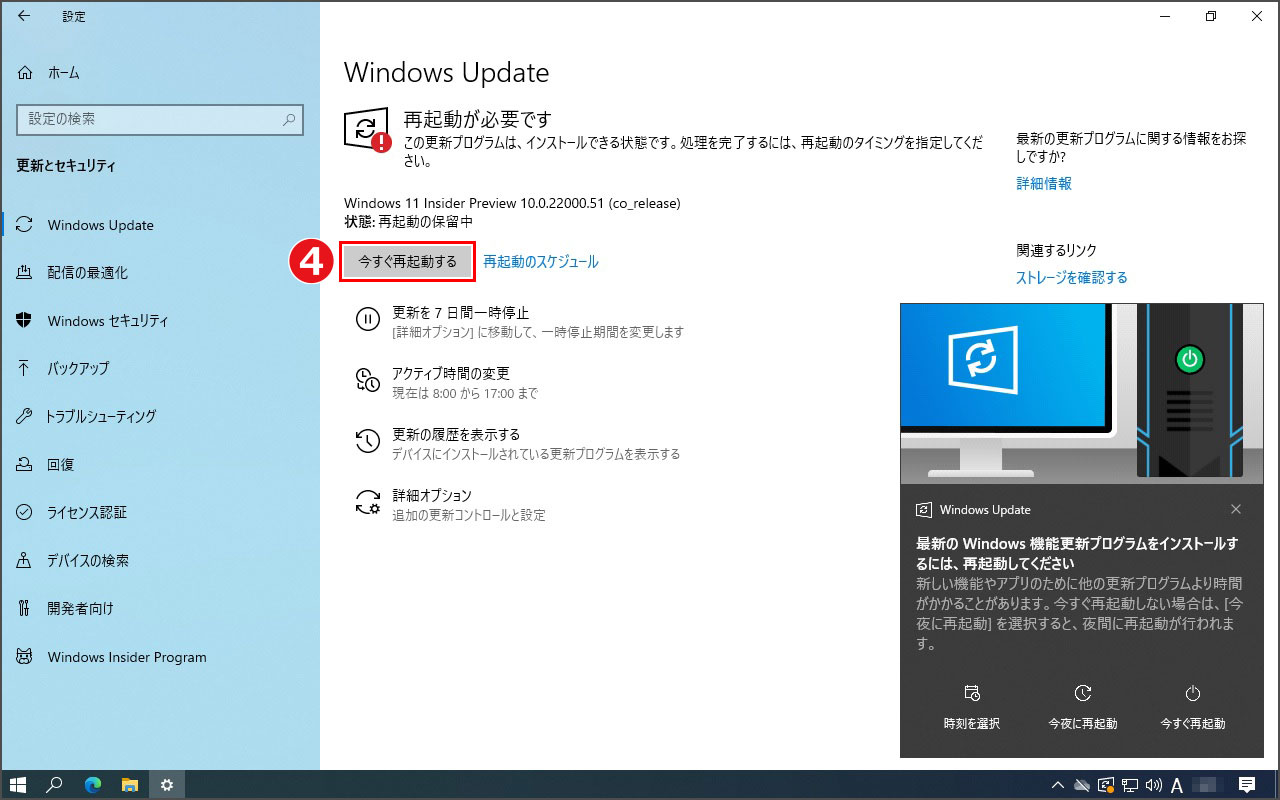Screen dimensions: 1280x800
Task: Click the magnifier icon in the settings search box
Action: tap(289, 119)
